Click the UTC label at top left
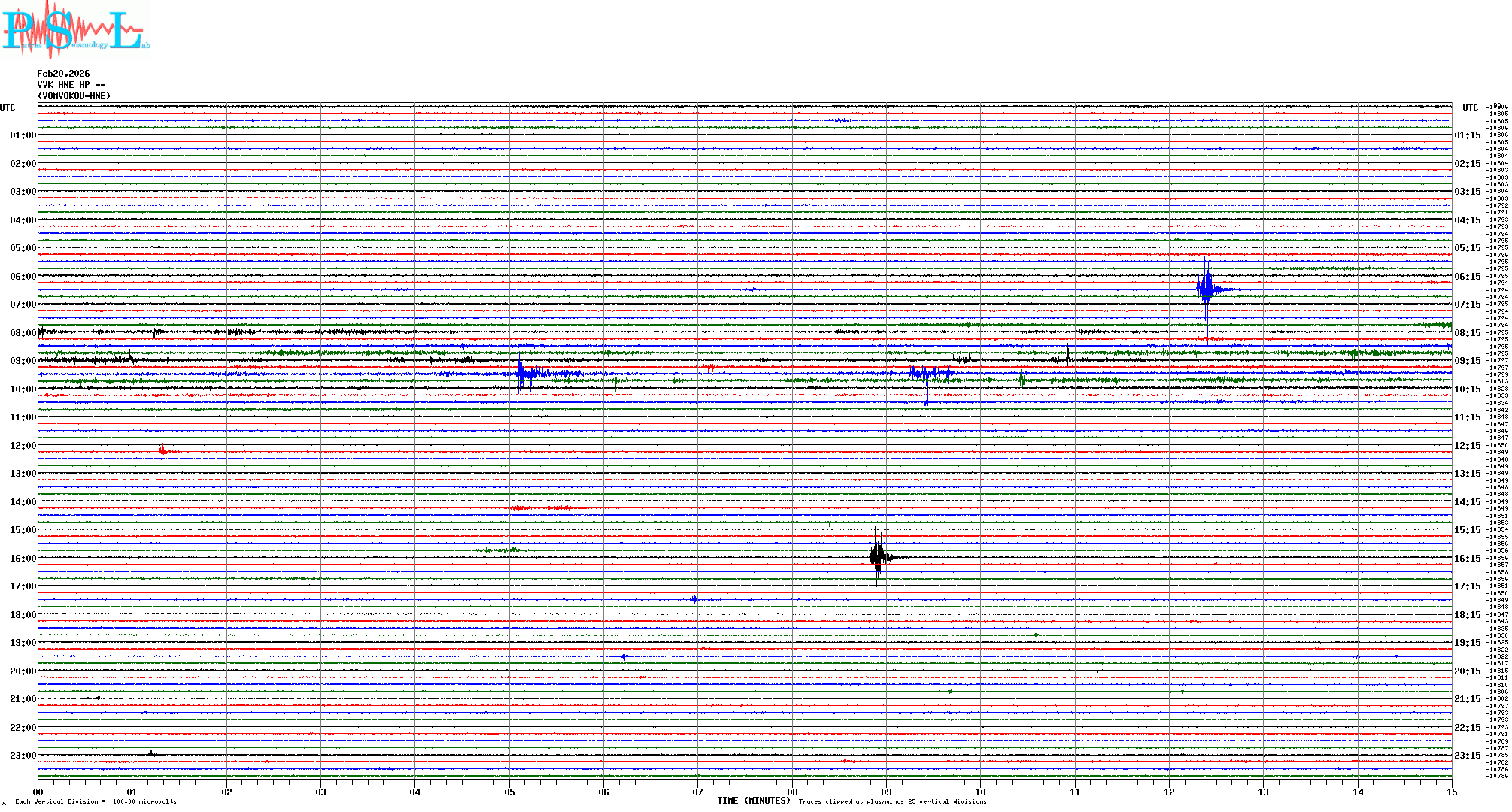This screenshot has width=1512, height=812. [8, 108]
